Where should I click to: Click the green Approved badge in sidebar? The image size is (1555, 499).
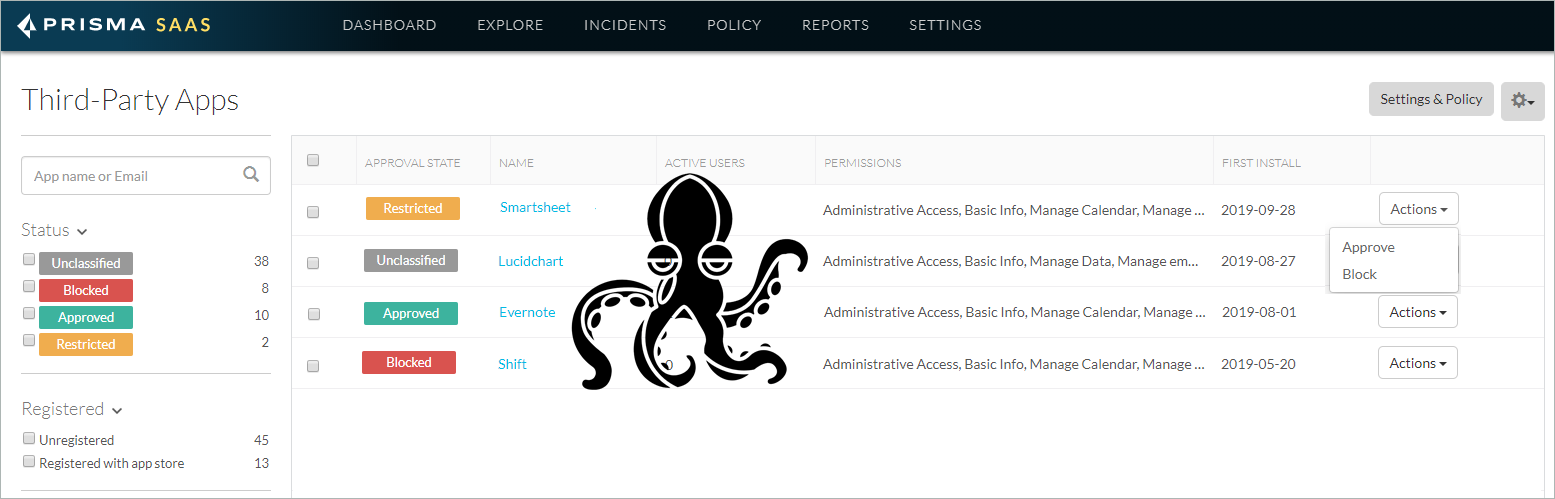86,317
